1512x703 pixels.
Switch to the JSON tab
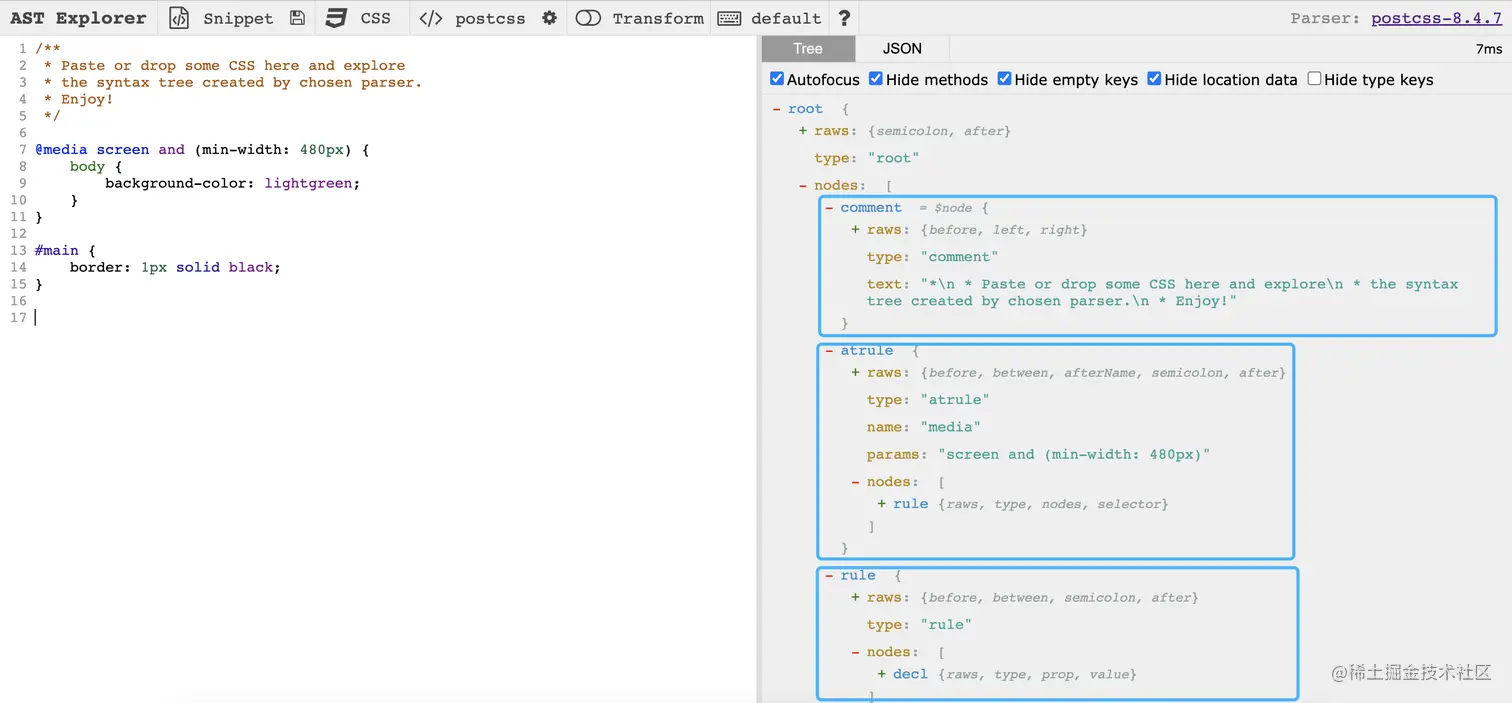pyautogui.click(x=902, y=48)
